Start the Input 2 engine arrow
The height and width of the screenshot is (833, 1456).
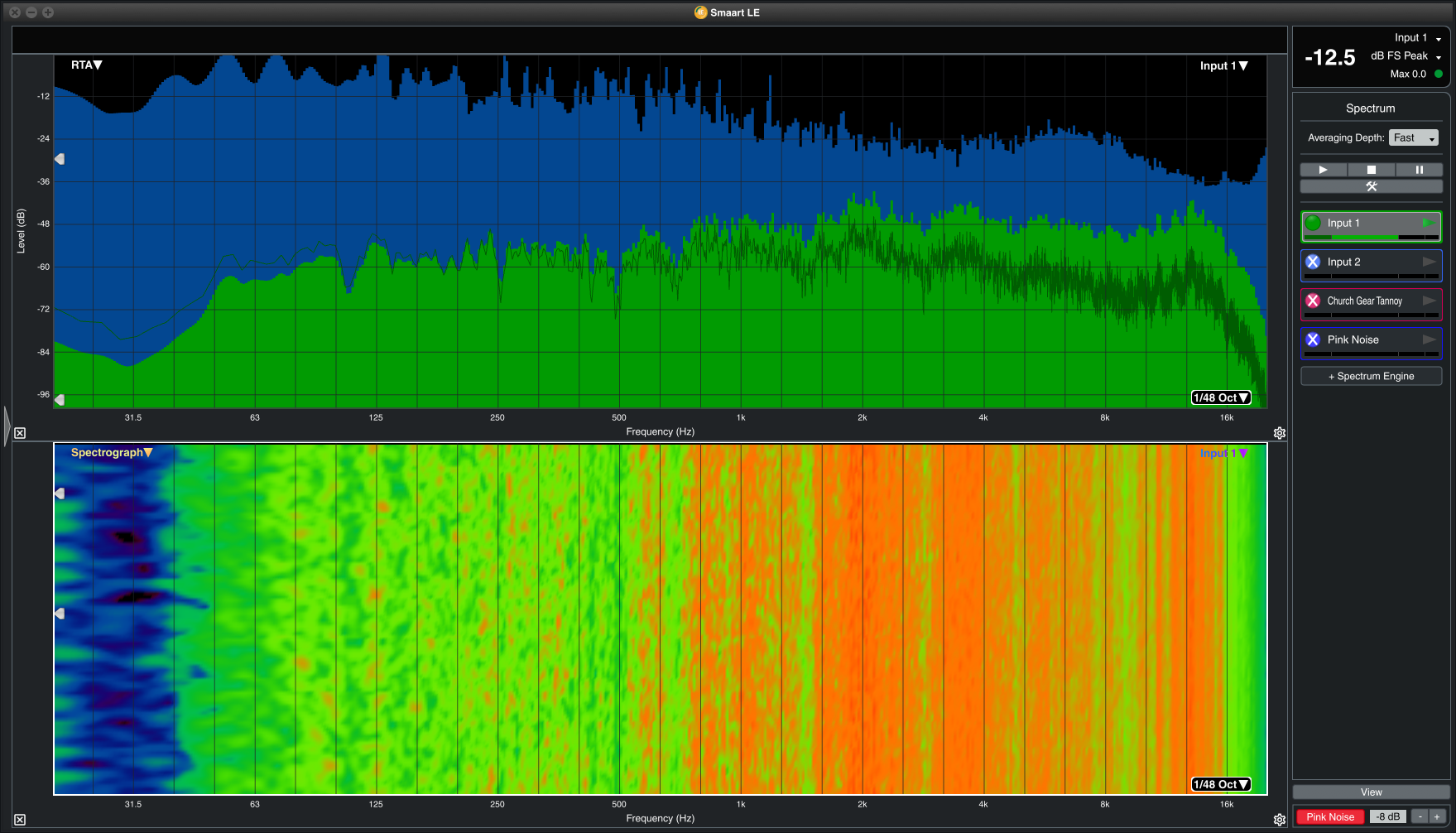pos(1429,262)
